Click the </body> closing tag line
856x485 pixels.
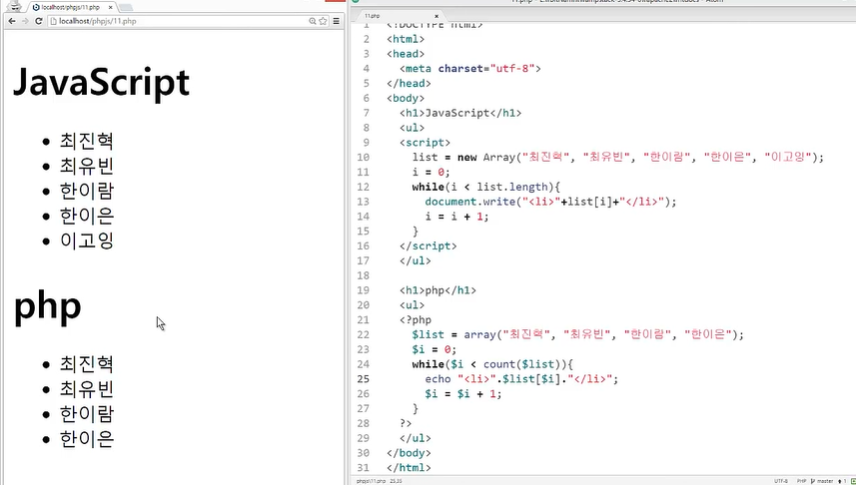click(409, 453)
